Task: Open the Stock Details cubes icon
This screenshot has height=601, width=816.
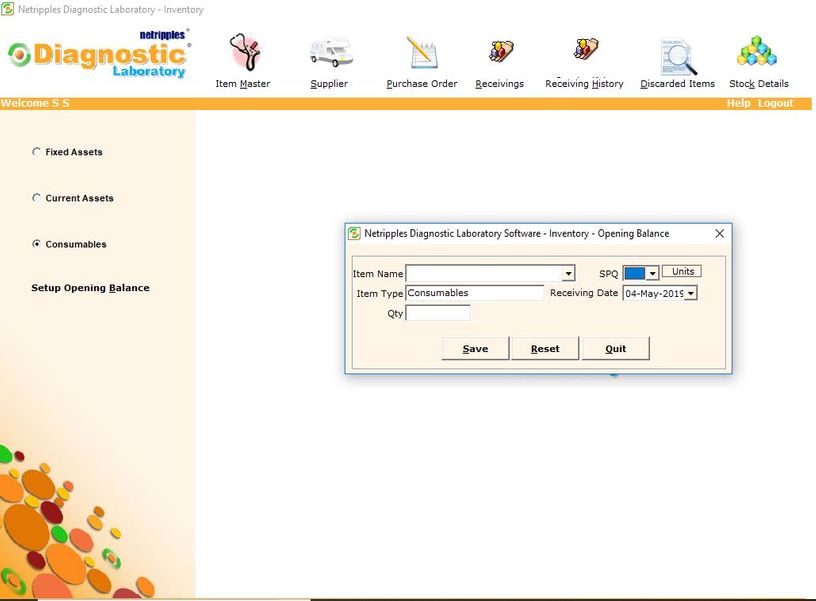Action: click(x=757, y=51)
